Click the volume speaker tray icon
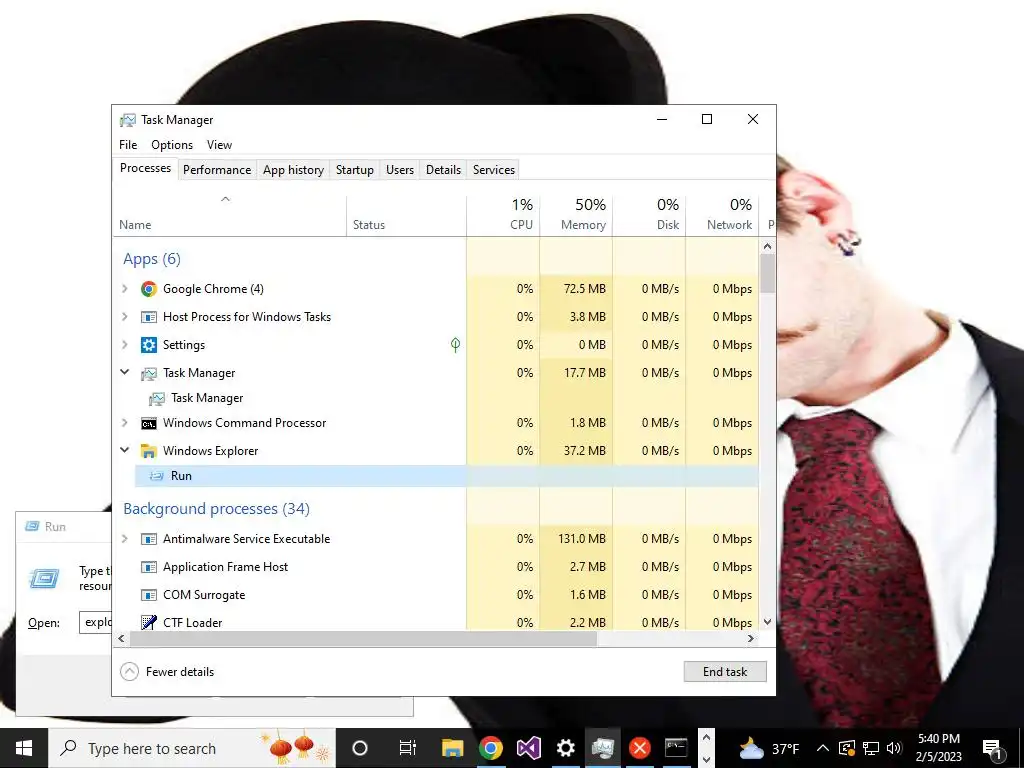This screenshot has height=768, width=1024. pos(894,748)
